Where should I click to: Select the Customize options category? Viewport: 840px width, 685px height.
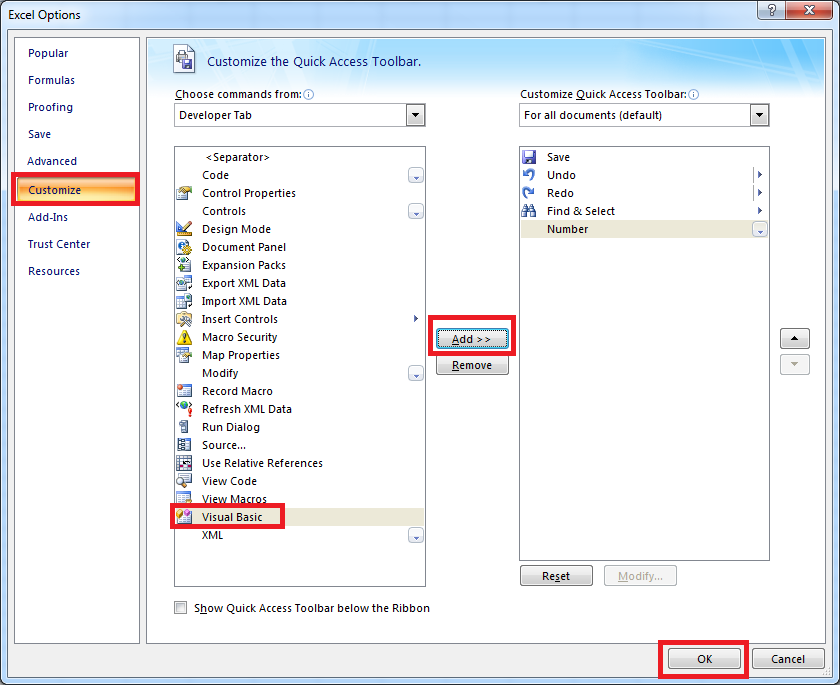click(76, 190)
